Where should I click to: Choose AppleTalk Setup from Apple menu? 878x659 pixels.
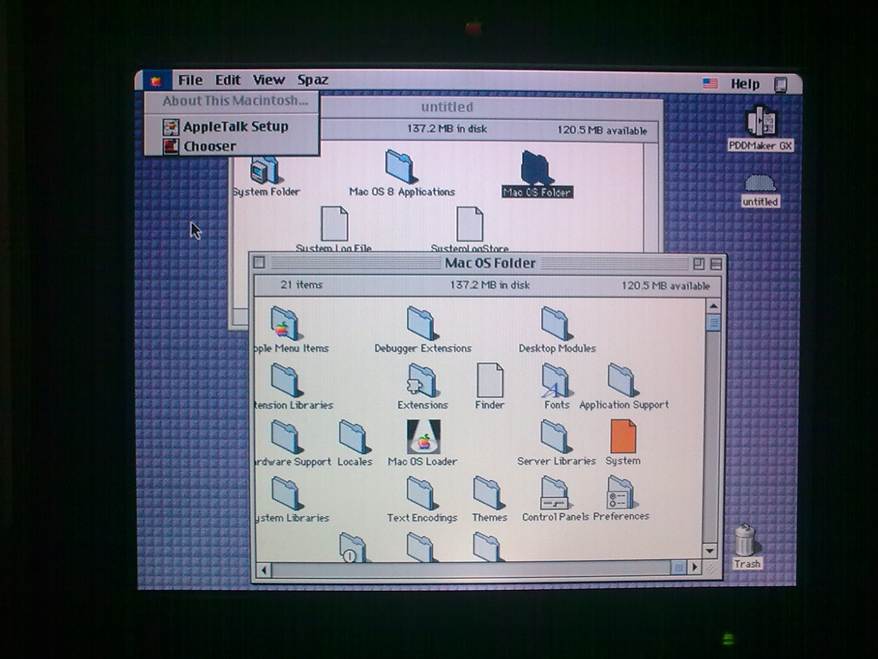click(x=232, y=127)
